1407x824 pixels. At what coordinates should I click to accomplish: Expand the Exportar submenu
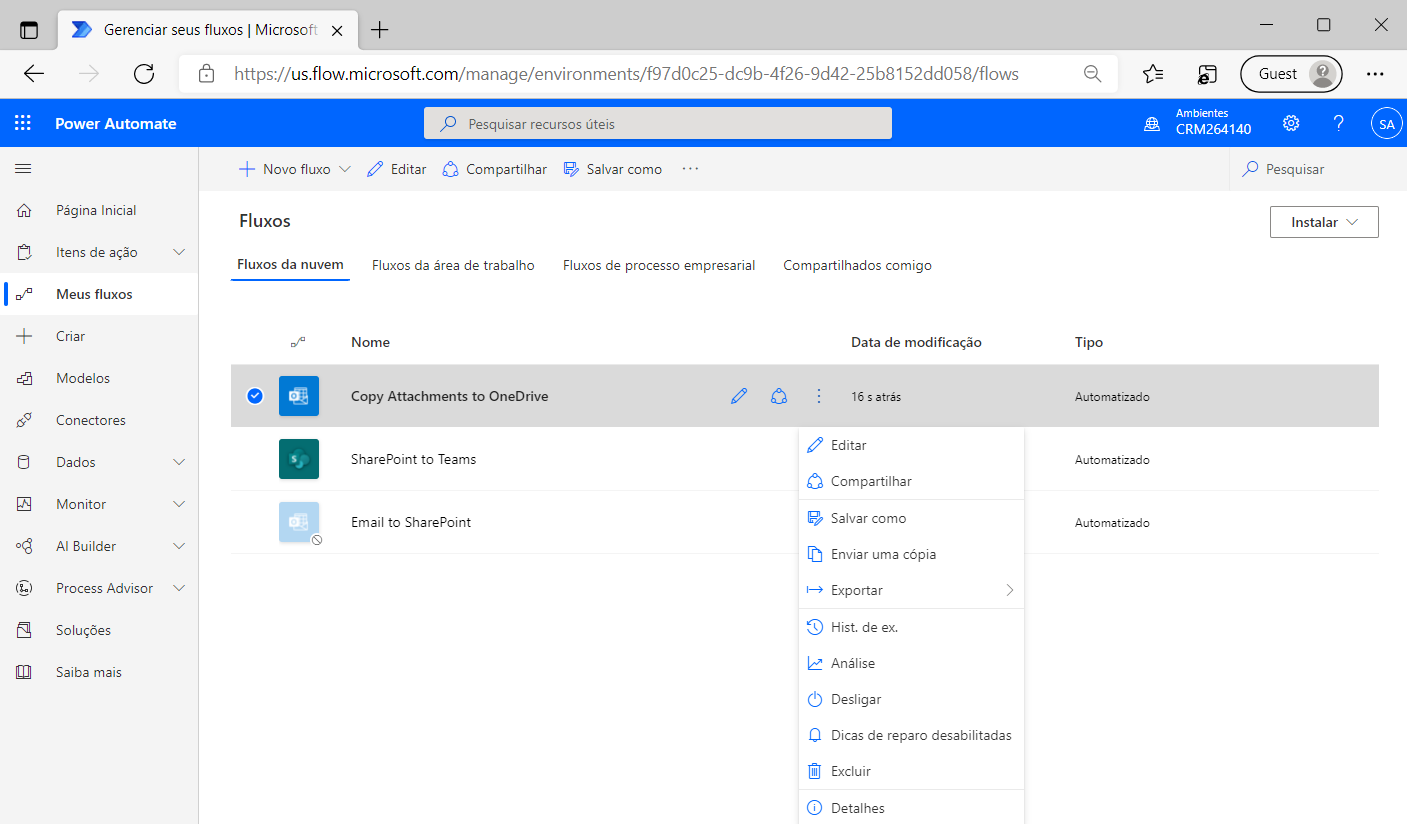pos(912,590)
